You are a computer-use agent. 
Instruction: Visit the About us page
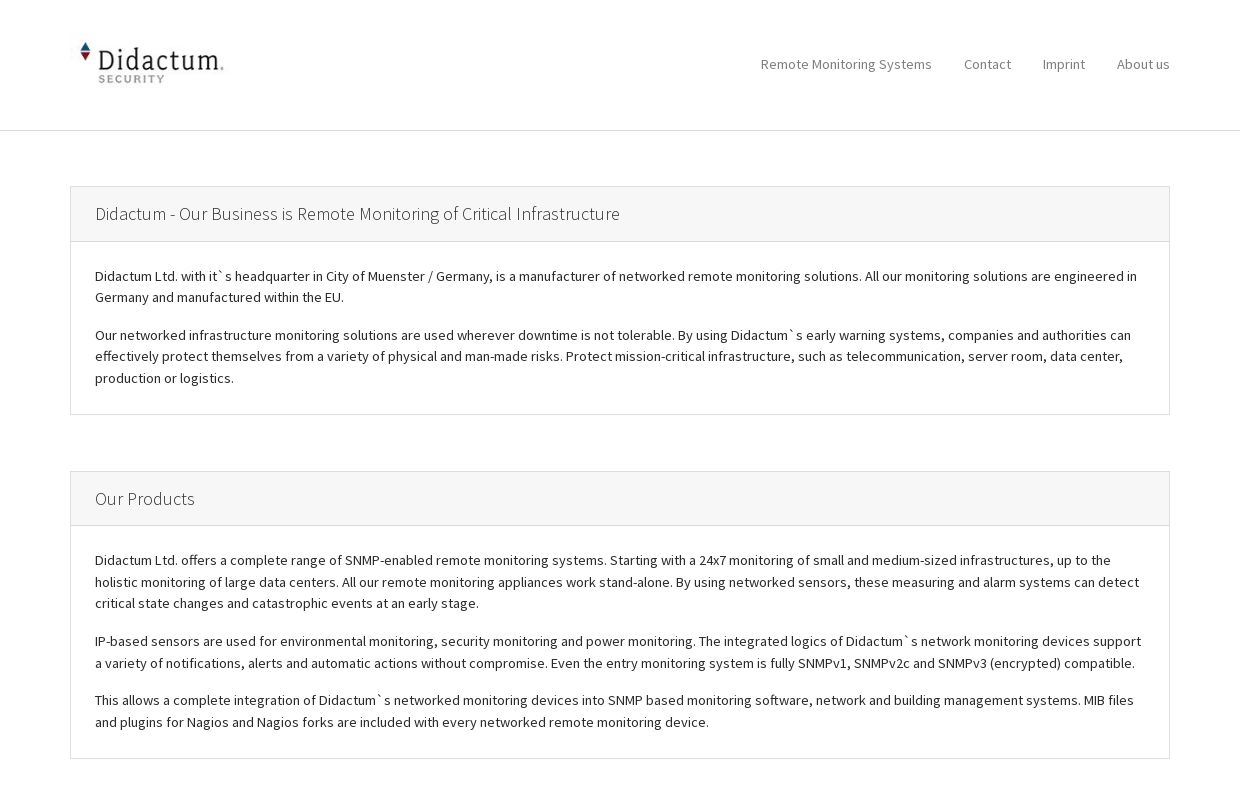tap(1143, 64)
